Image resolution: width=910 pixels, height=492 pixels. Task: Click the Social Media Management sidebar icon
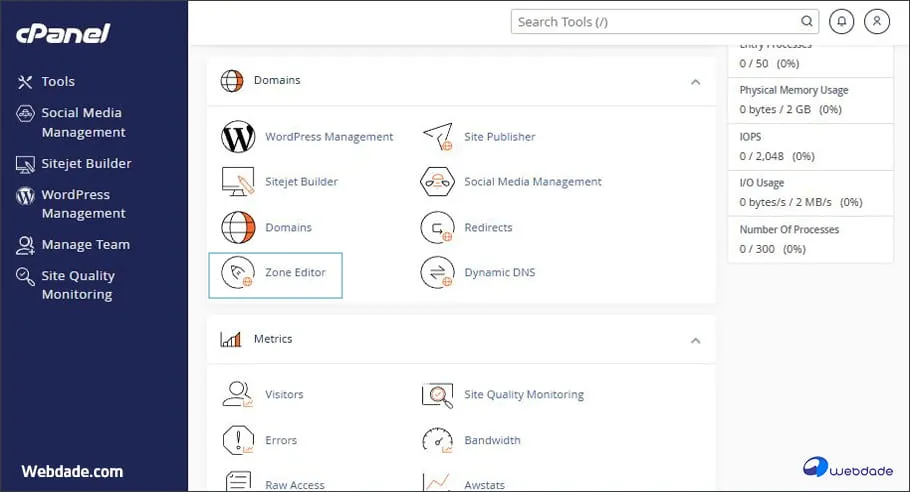tap(25, 114)
